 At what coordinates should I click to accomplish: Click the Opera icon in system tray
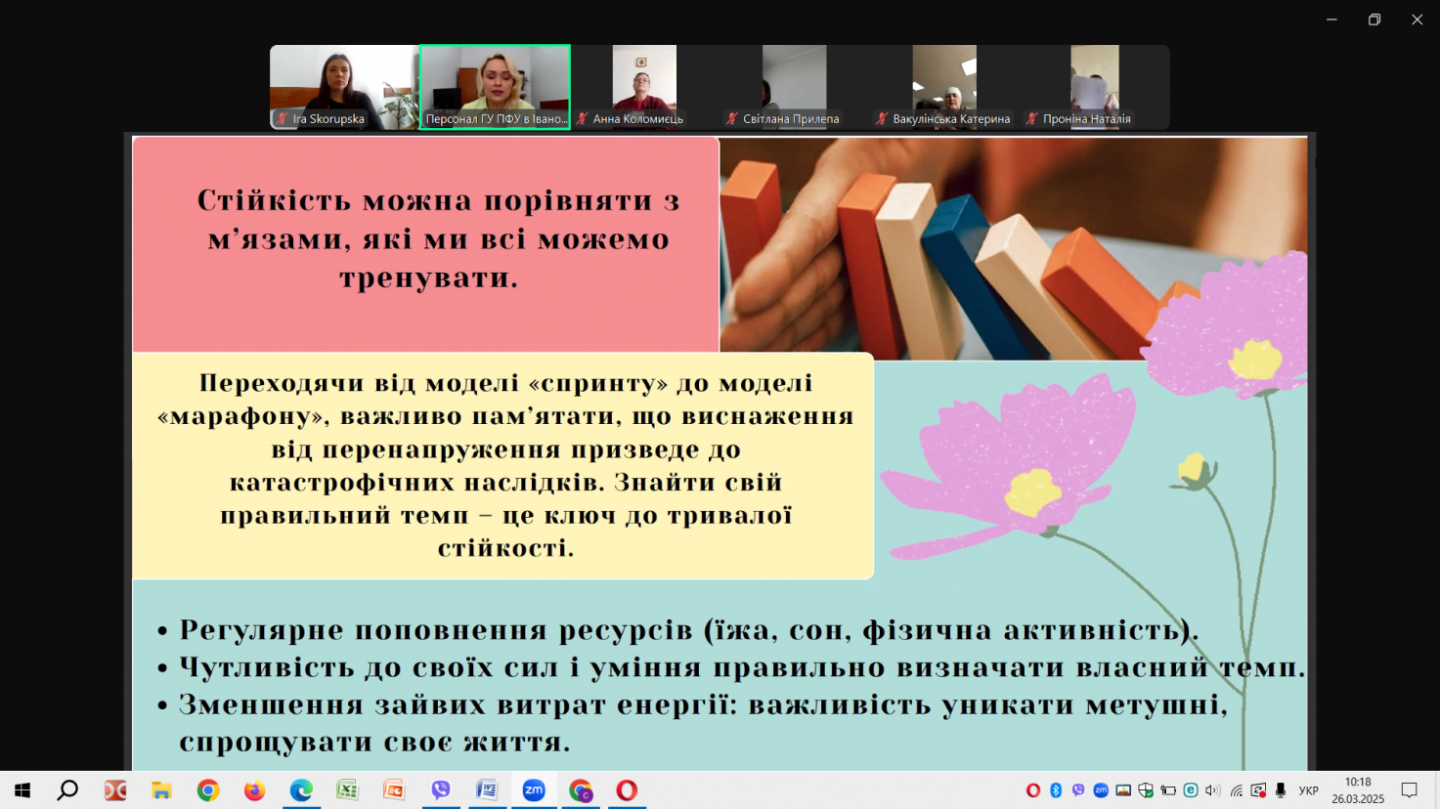1033,790
